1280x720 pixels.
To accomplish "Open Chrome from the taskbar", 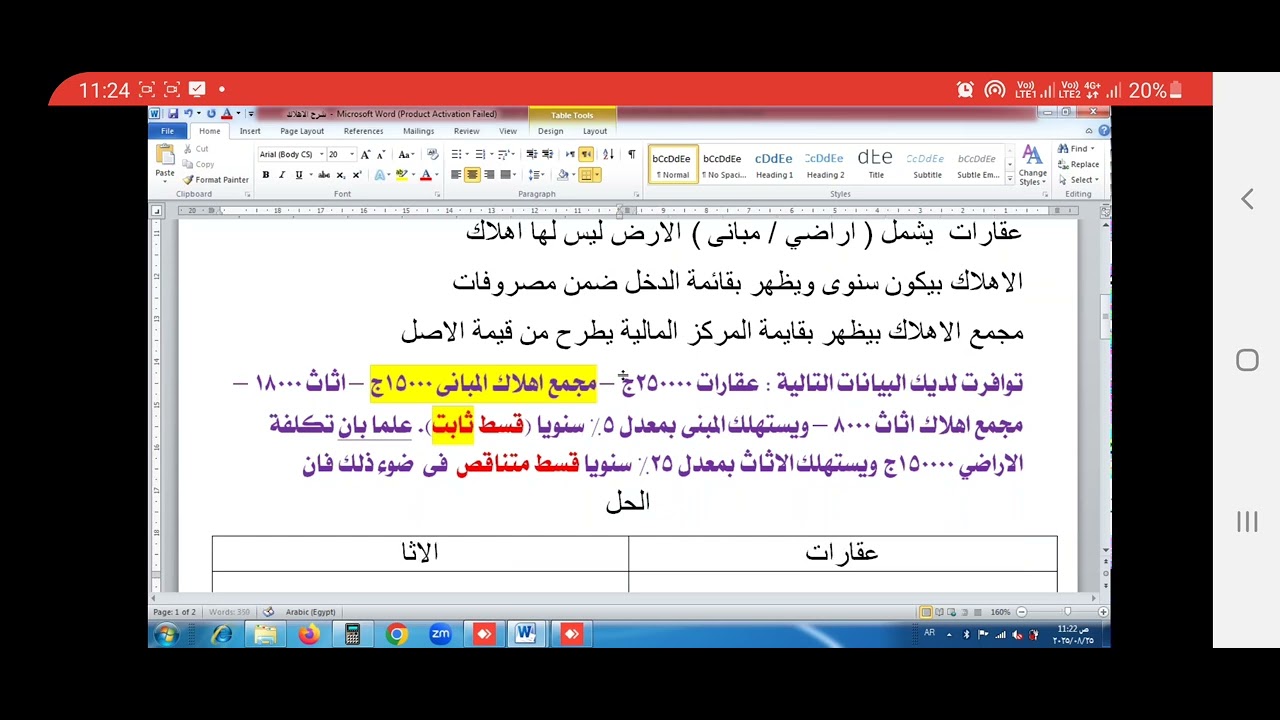I will [x=397, y=634].
